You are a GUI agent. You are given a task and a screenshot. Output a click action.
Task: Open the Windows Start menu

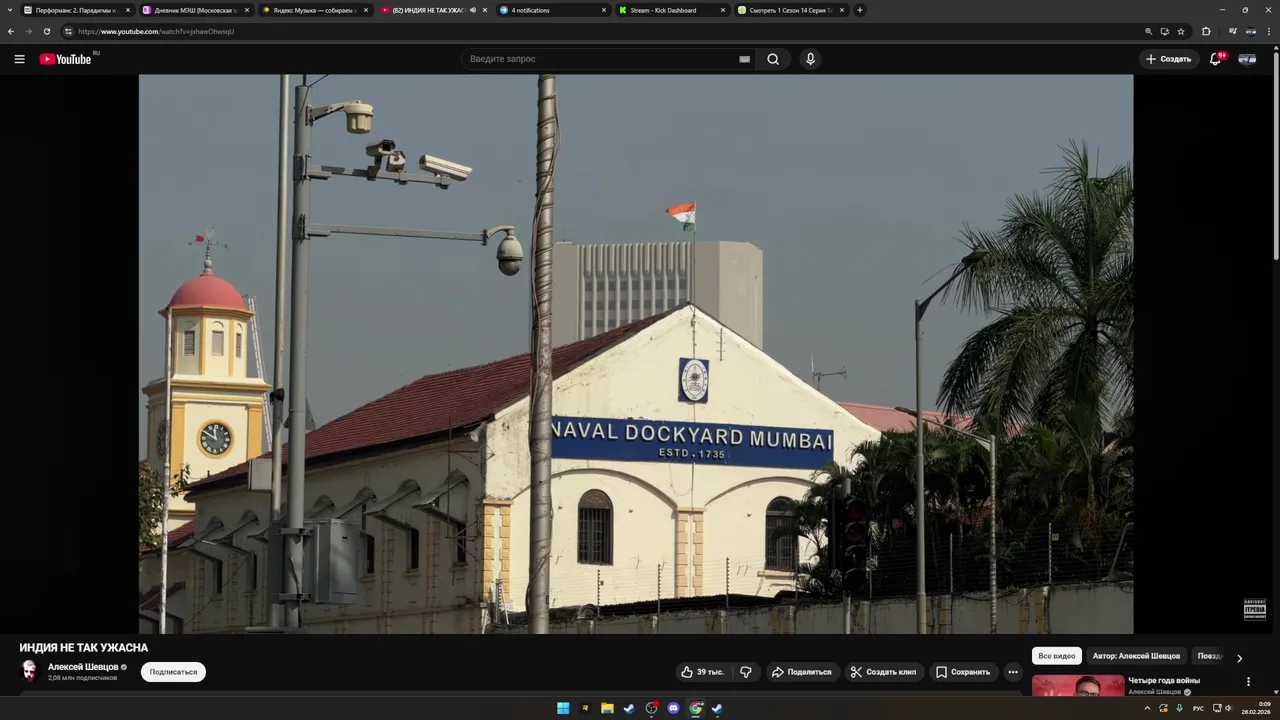(563, 708)
